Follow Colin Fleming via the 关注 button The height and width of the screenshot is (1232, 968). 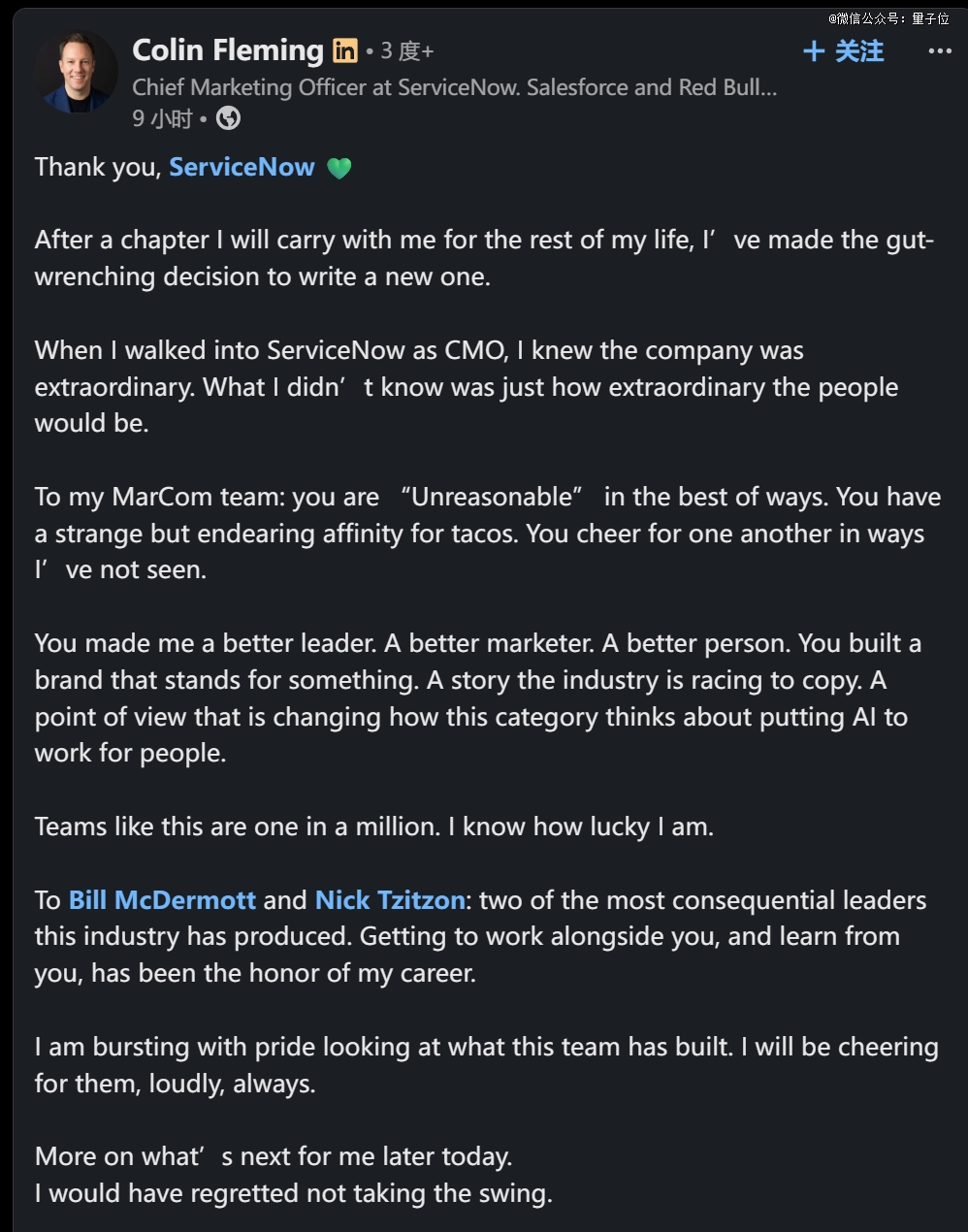coord(843,51)
